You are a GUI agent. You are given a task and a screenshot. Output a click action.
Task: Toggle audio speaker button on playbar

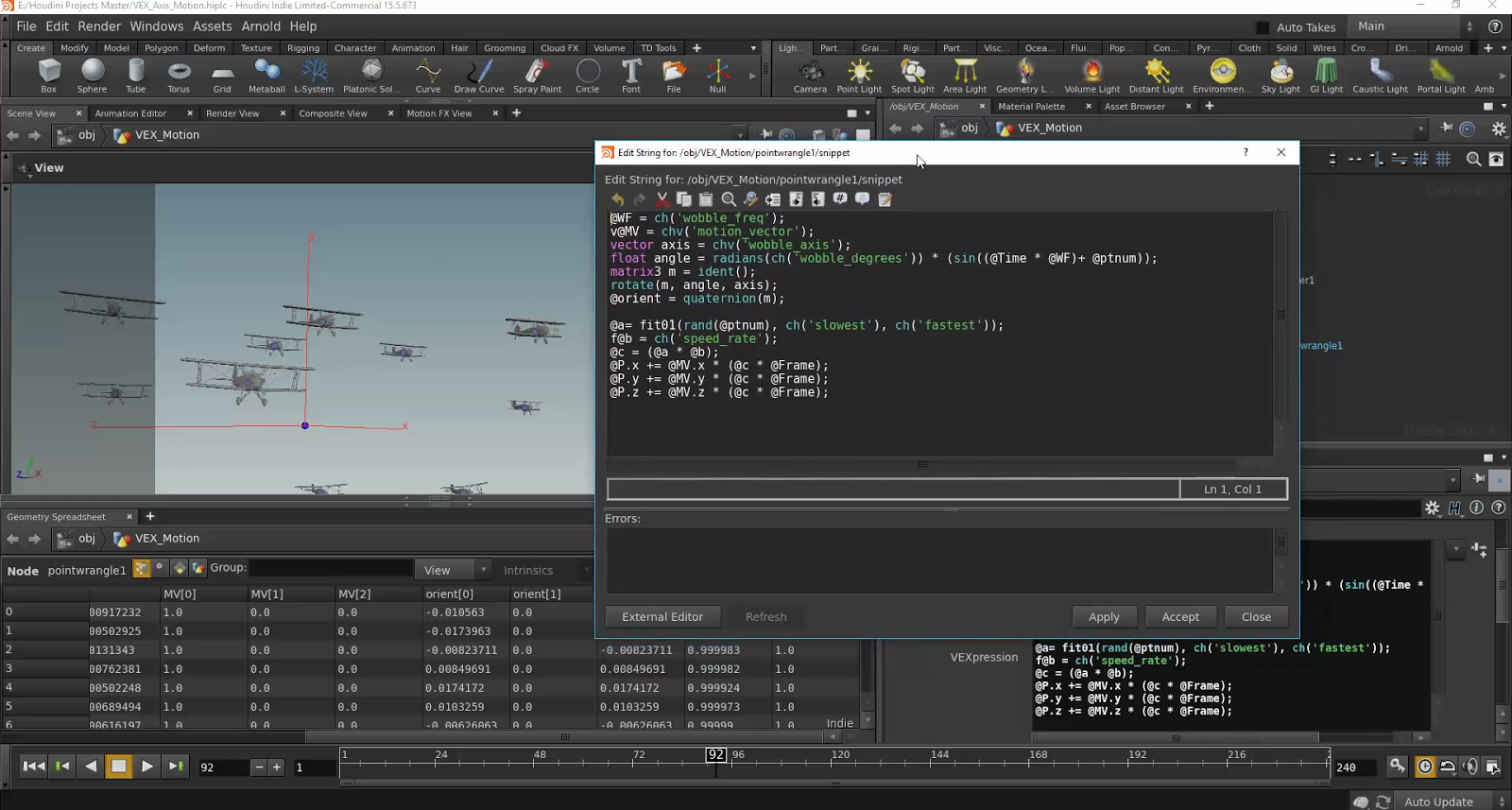pyautogui.click(x=1470, y=767)
